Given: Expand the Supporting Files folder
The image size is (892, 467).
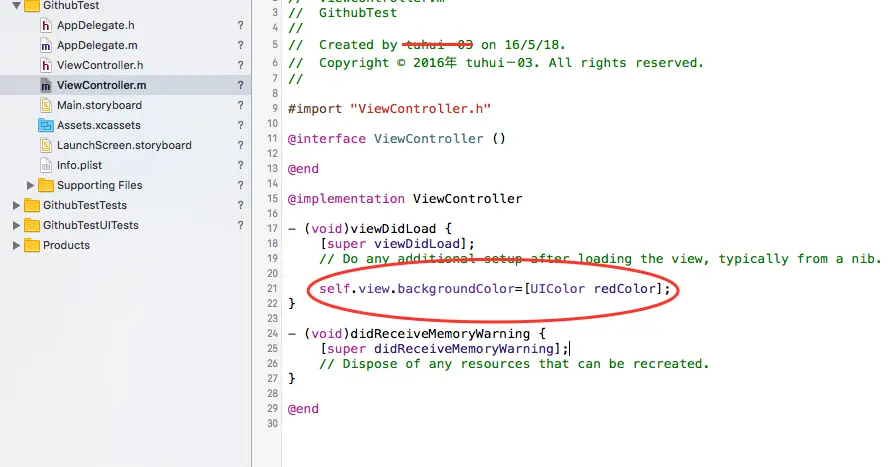Looking at the screenshot, I should (x=30, y=185).
